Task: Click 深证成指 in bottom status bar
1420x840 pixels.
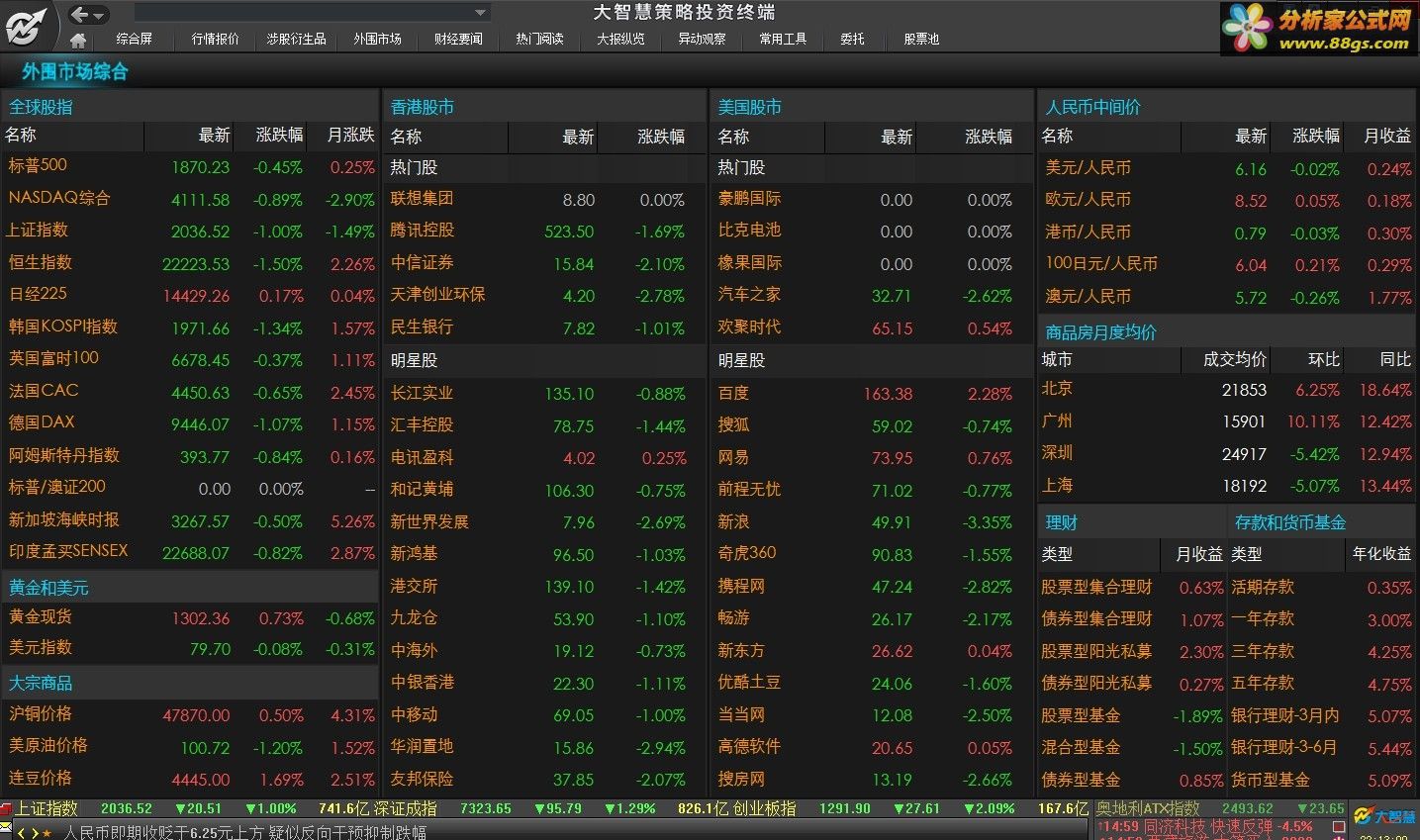Action: click(x=405, y=808)
